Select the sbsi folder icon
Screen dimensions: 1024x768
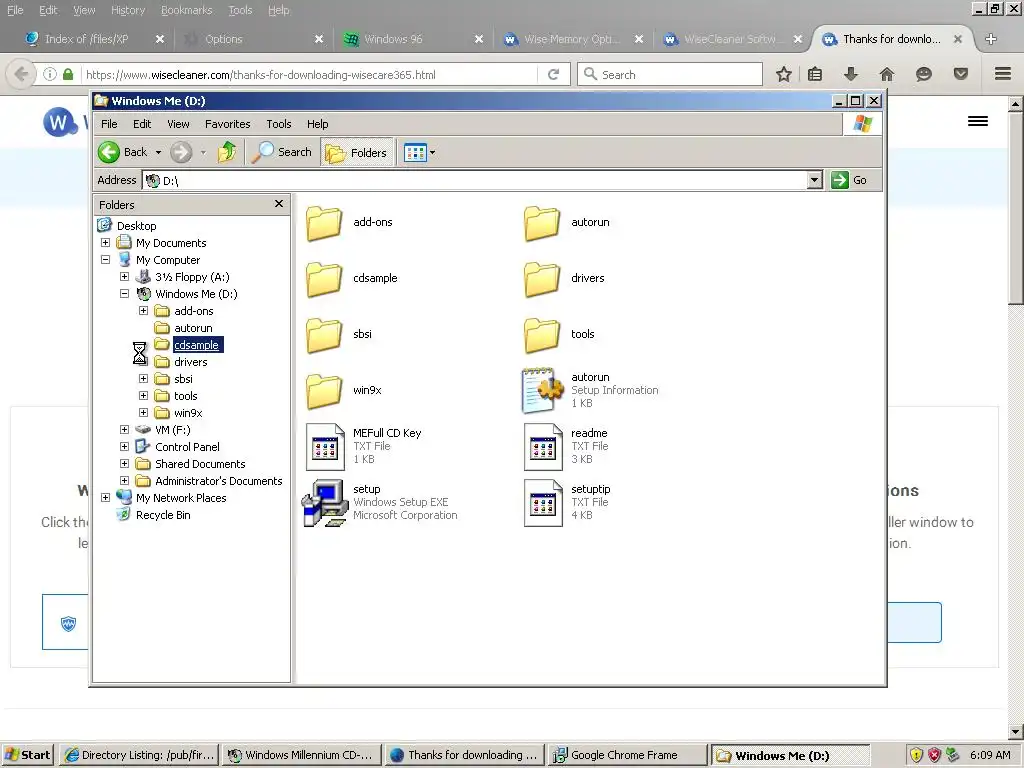point(324,335)
